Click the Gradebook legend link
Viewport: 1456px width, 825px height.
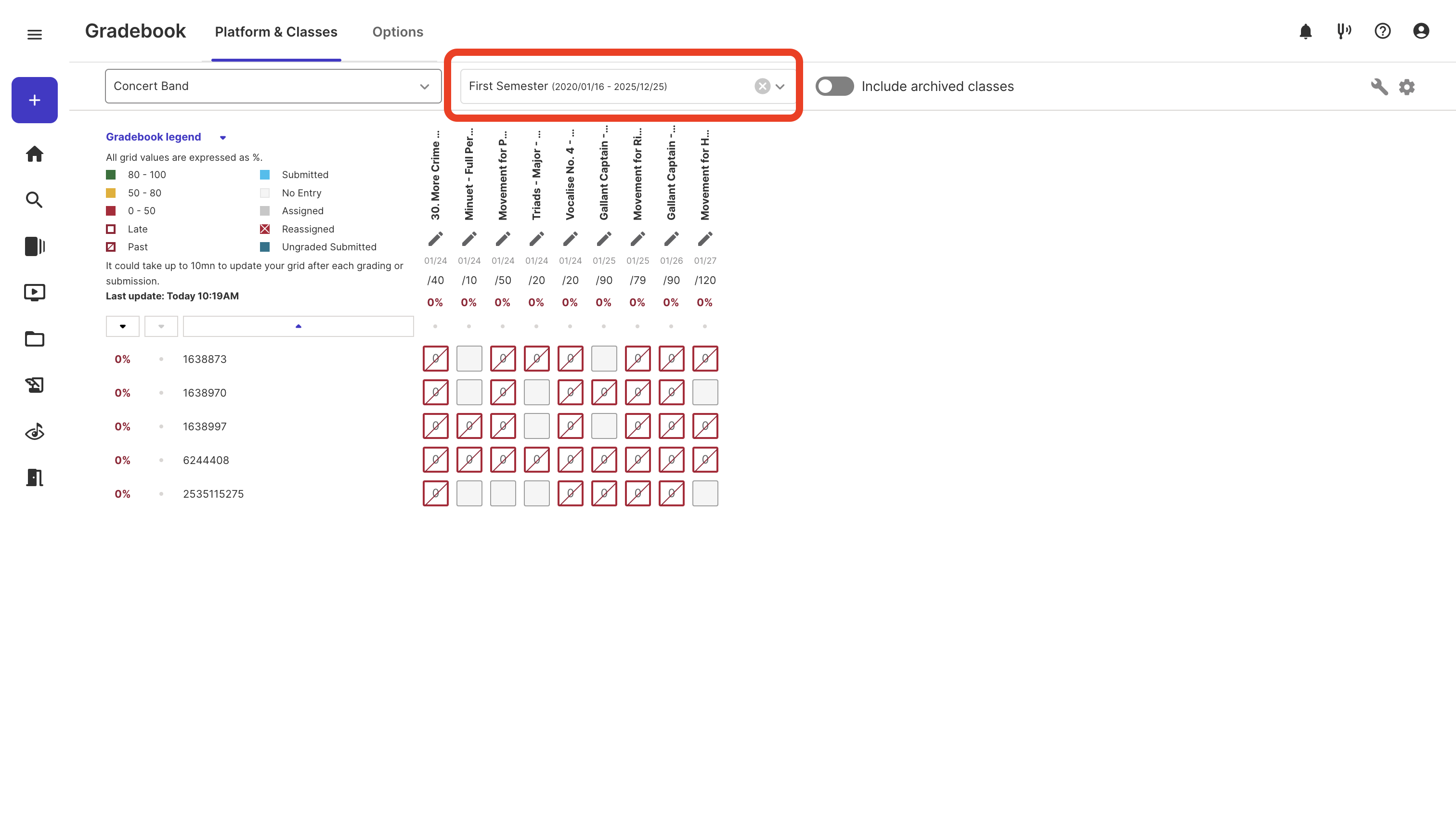click(153, 137)
